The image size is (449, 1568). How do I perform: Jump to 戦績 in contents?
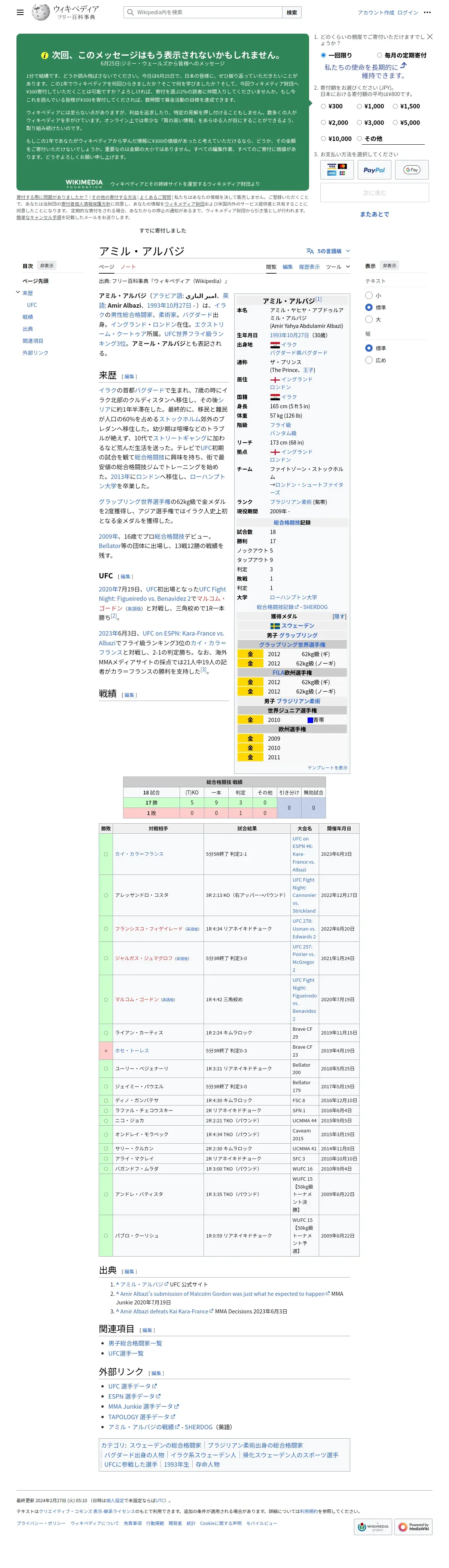point(28,317)
